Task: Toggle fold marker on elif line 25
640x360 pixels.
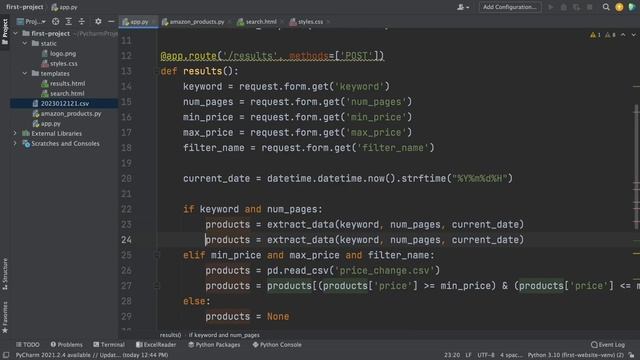Action: (x=156, y=255)
